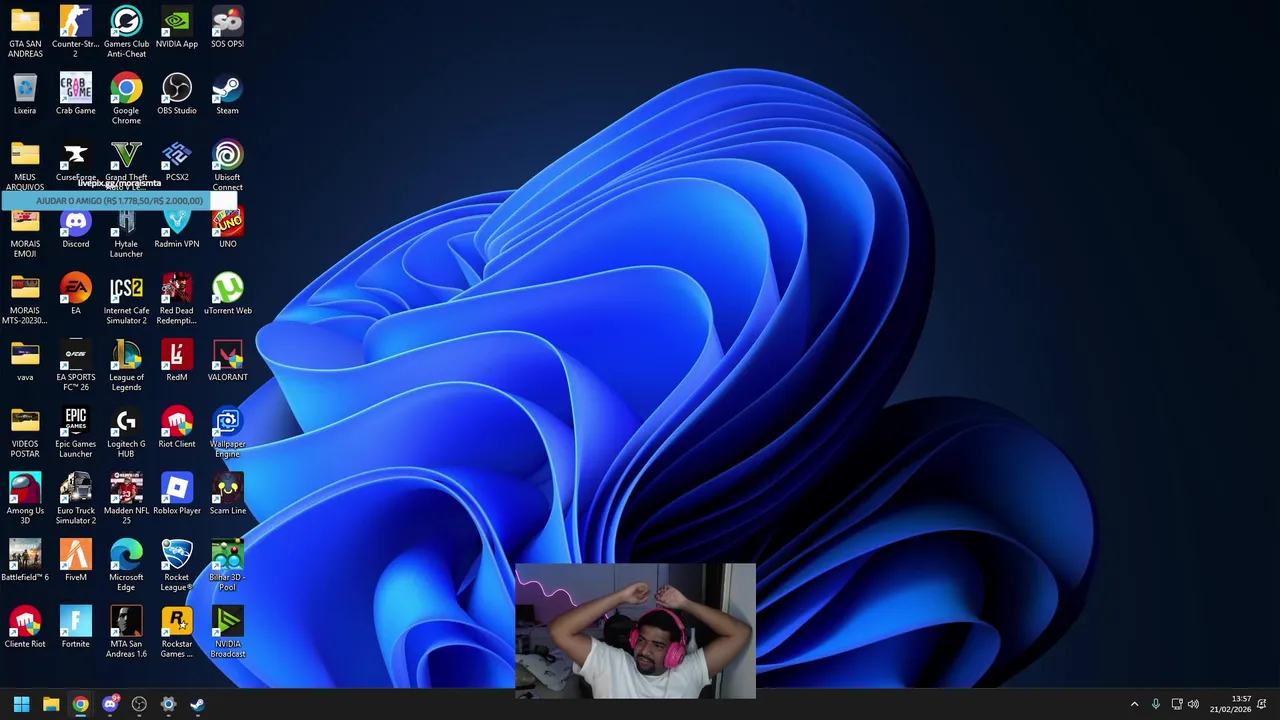
Task: Open the OBS Studio desktop shortcut
Action: [177, 94]
